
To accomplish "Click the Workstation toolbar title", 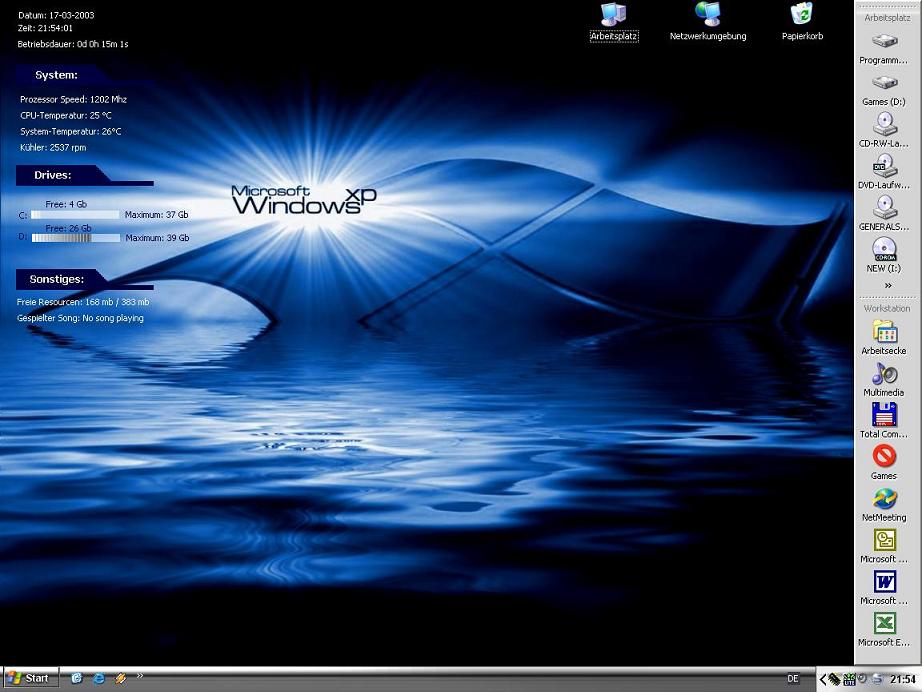I will 887,308.
